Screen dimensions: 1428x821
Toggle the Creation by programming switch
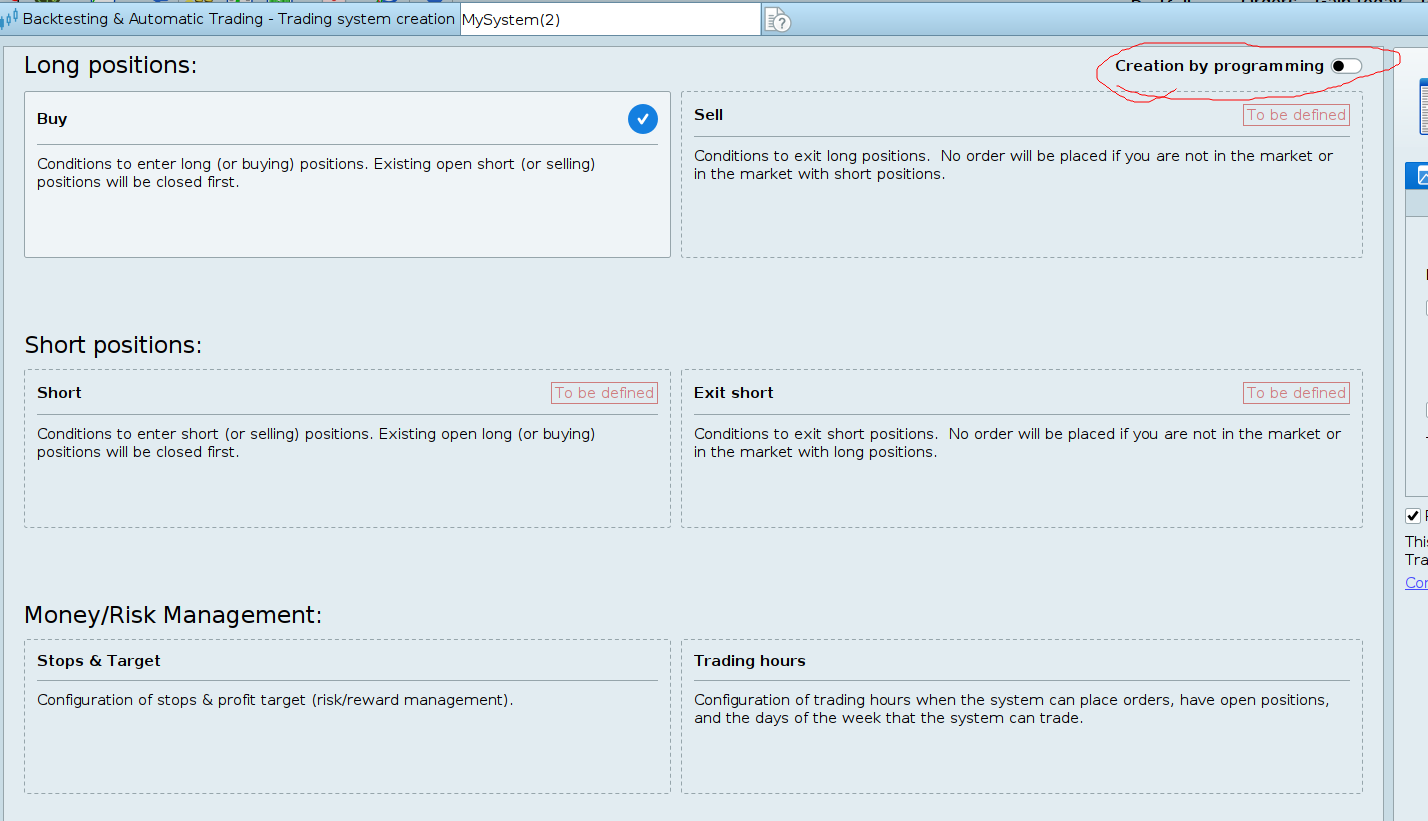pyautogui.click(x=1346, y=66)
